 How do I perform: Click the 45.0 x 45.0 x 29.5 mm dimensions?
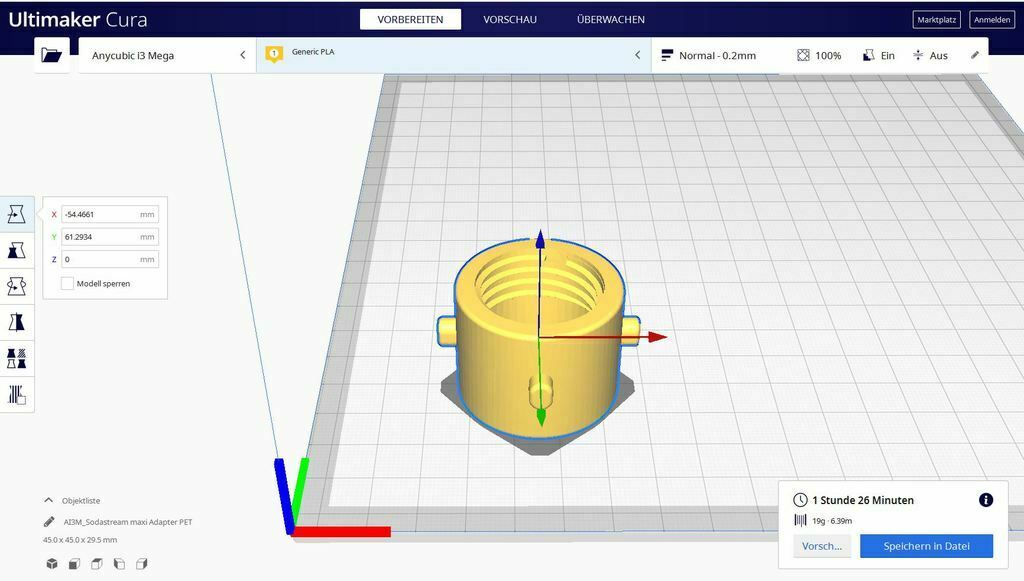tap(80, 540)
